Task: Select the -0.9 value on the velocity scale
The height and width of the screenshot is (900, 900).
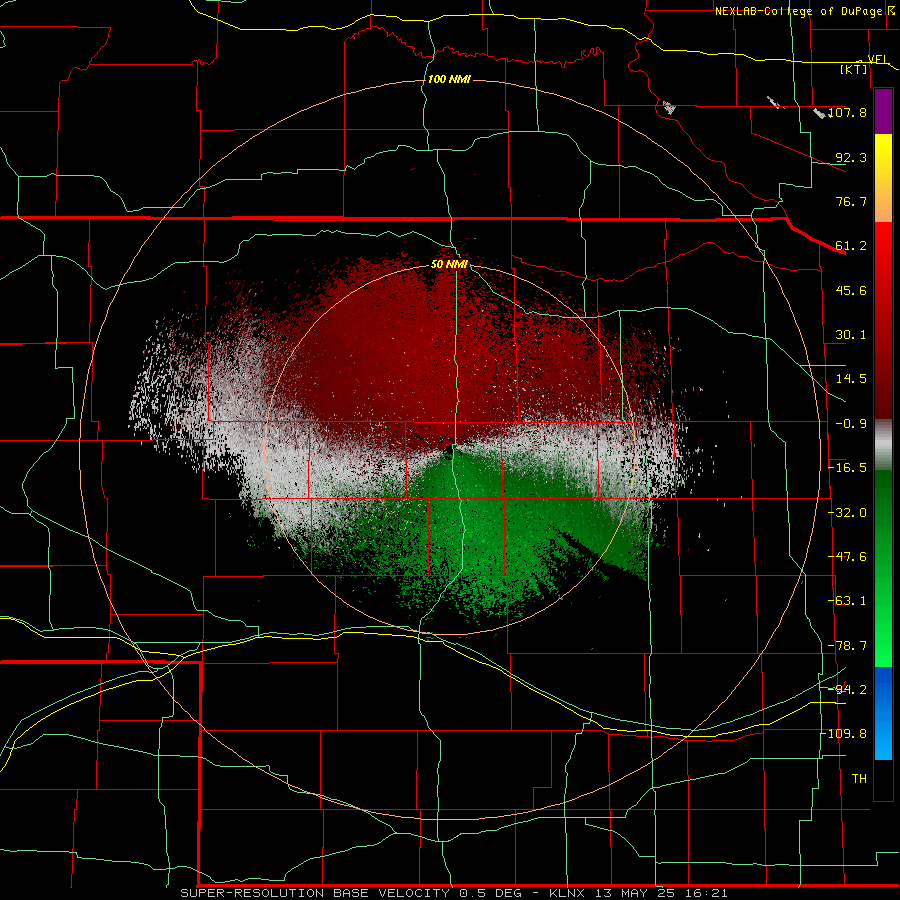Action: [x=851, y=424]
